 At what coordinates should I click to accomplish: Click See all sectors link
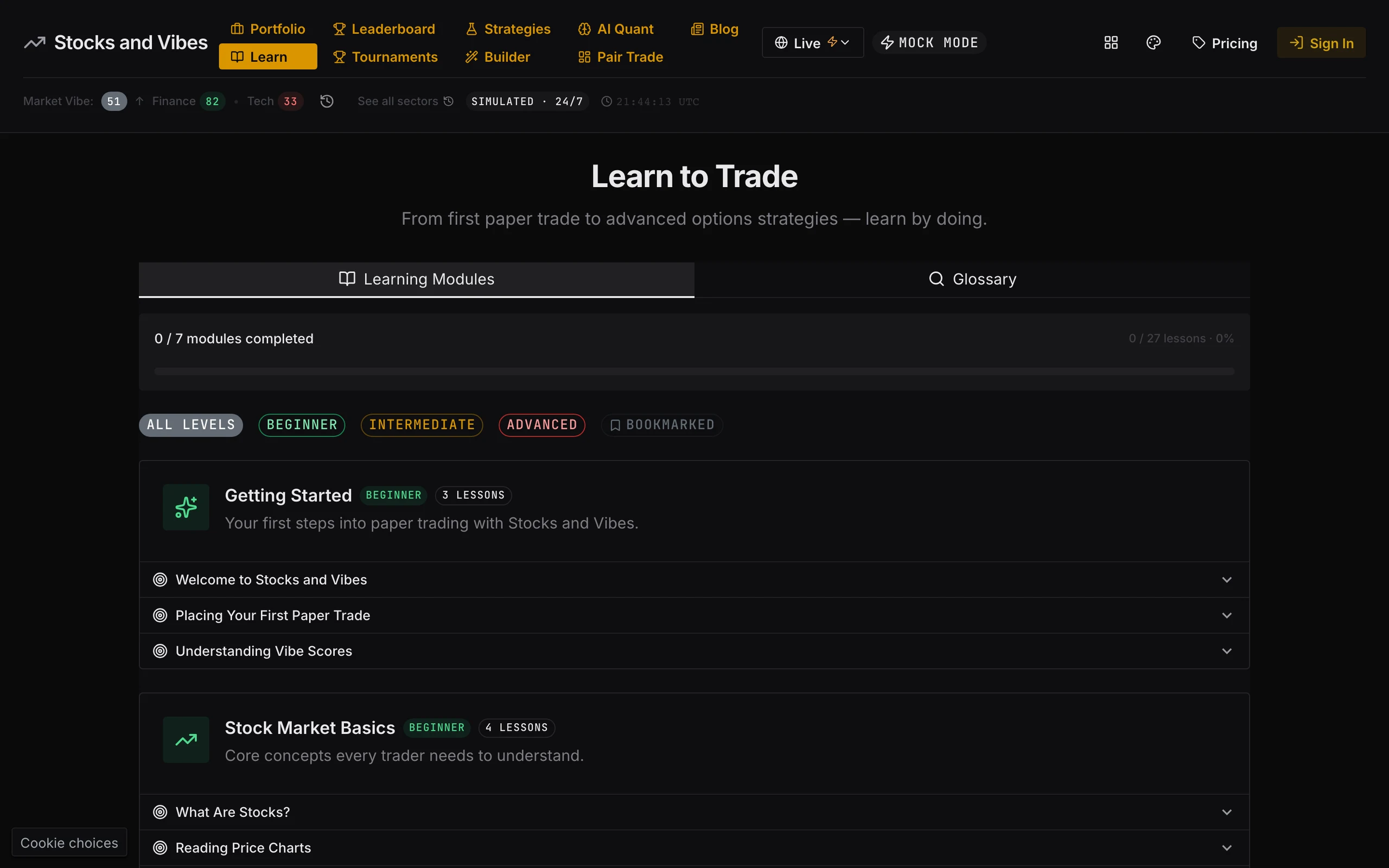click(x=405, y=101)
